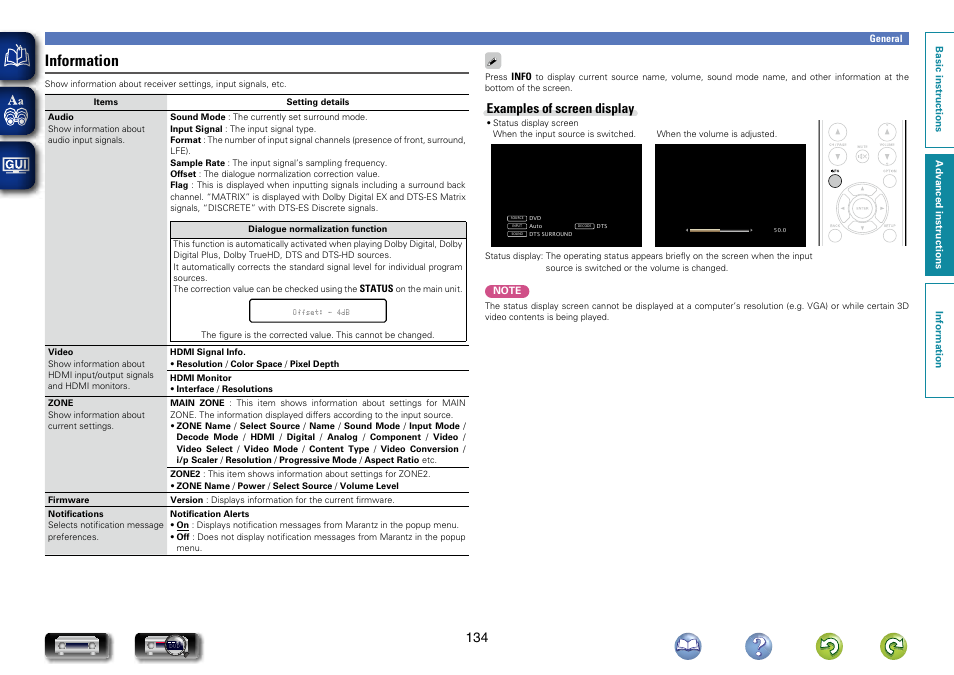Viewport: 954px width, 675px height.
Task: Click the Off notification option
Action: pos(183,537)
